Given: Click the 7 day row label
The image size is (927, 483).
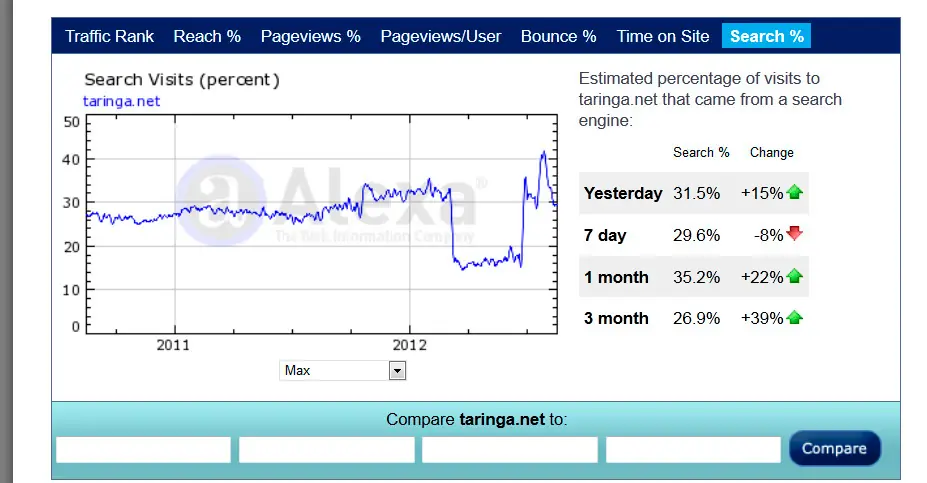Looking at the screenshot, I should click(605, 235).
